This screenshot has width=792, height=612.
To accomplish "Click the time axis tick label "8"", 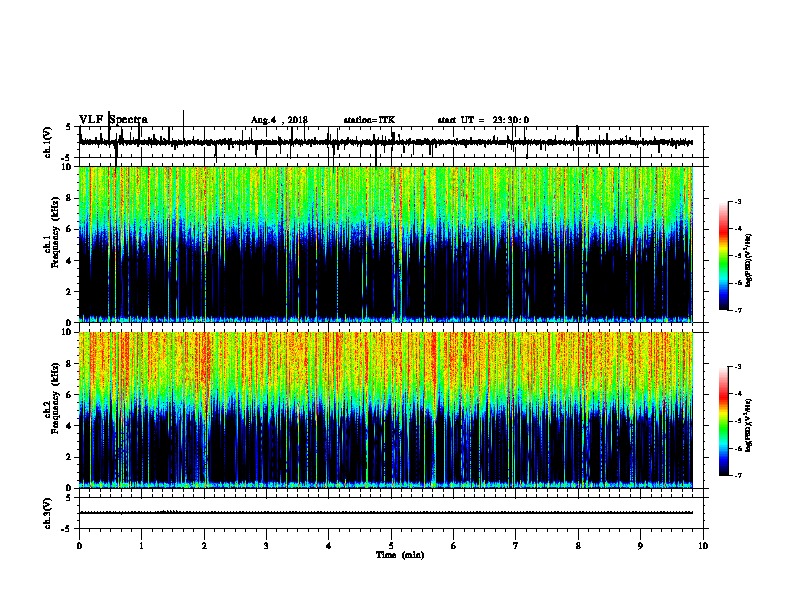I will click(578, 546).
